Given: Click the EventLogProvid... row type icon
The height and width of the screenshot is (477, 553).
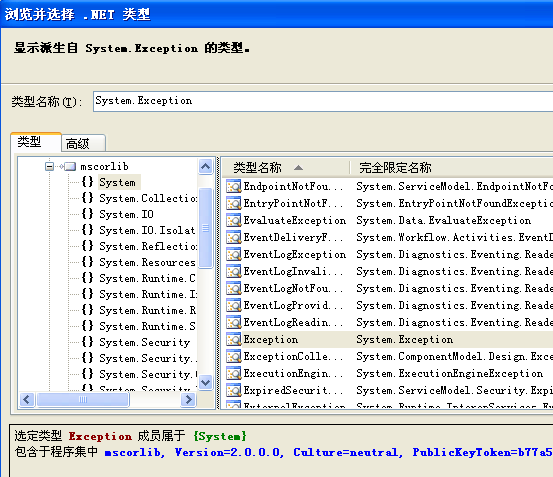Looking at the screenshot, I should [233, 305].
